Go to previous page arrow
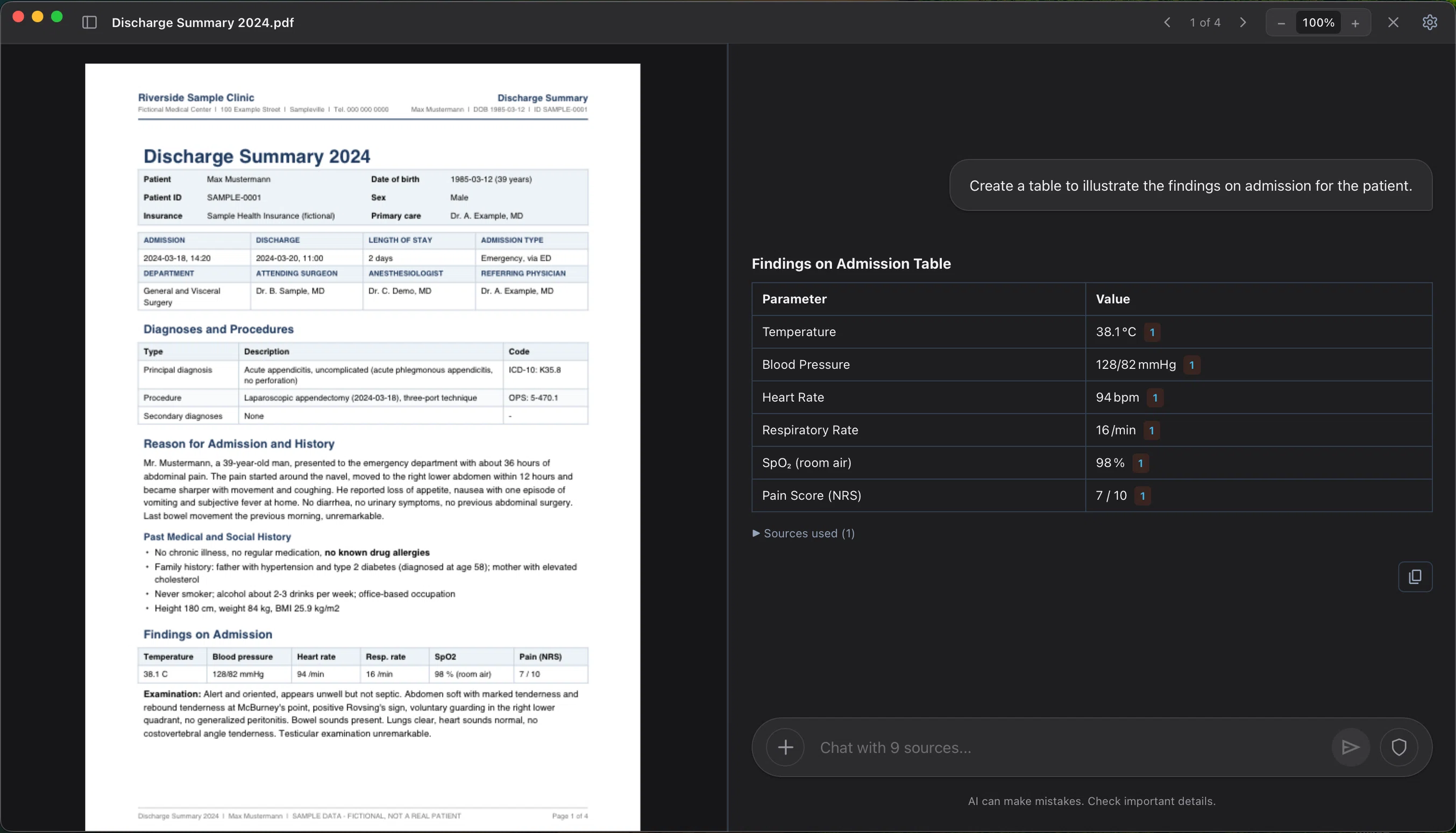The image size is (1456, 833). (1167, 22)
